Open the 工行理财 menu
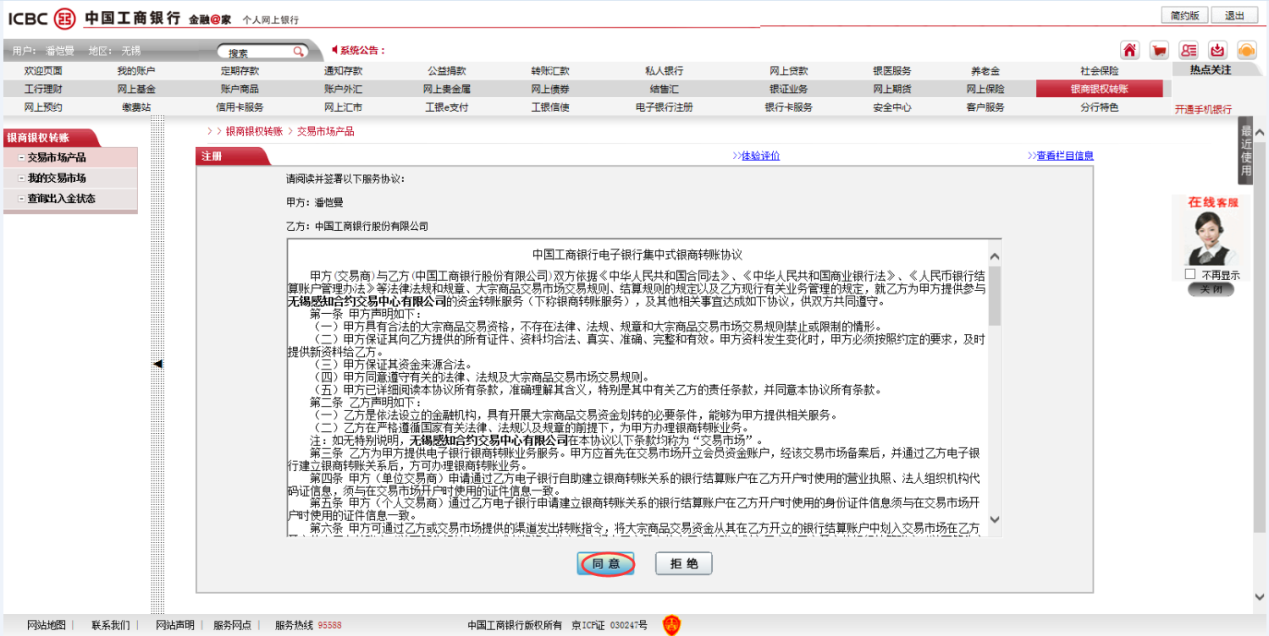Viewport: 1269px width, 636px height. (43, 89)
